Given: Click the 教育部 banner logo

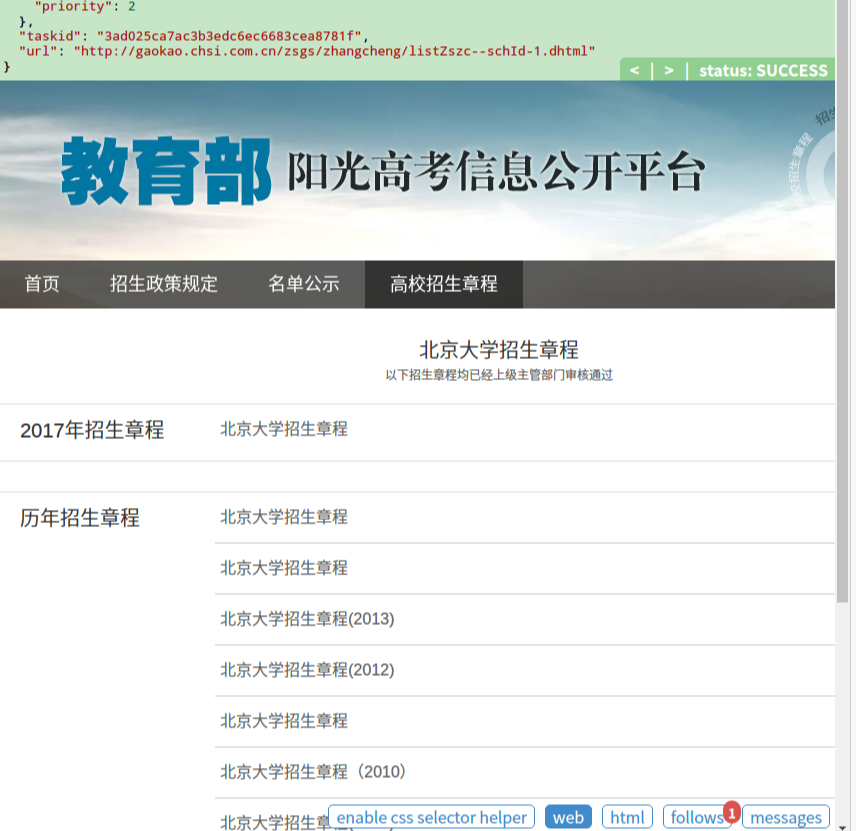Looking at the screenshot, I should coord(166,171).
